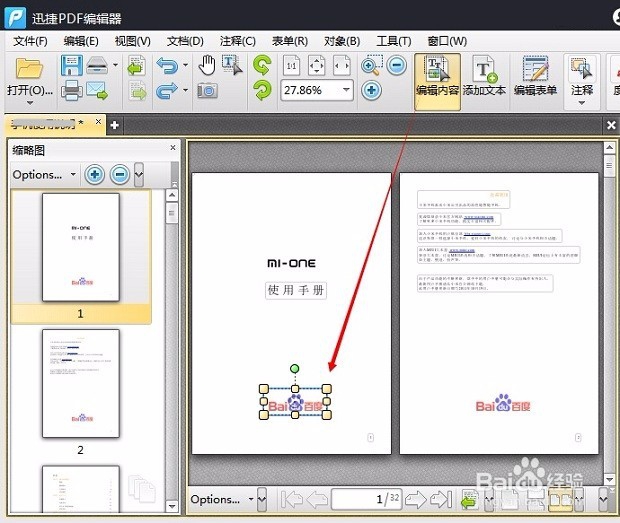Activate the 编辑内容 edit content tool
This screenshot has height=523, width=620.
click(437, 81)
